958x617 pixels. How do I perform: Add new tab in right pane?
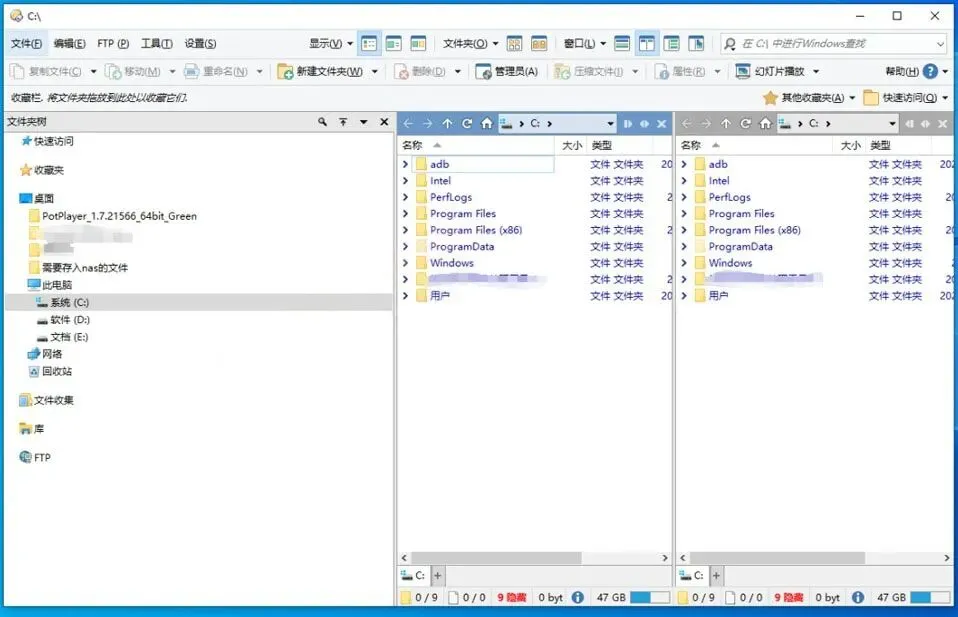pos(716,575)
